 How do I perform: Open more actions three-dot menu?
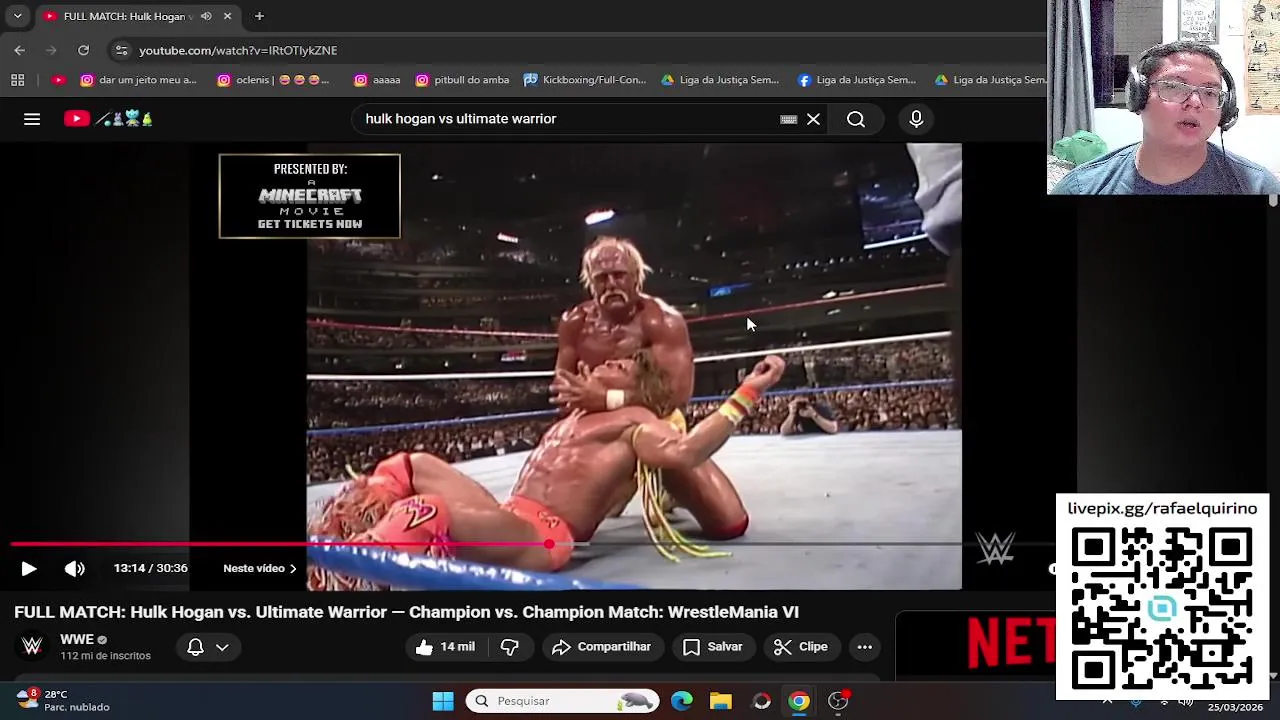point(865,647)
